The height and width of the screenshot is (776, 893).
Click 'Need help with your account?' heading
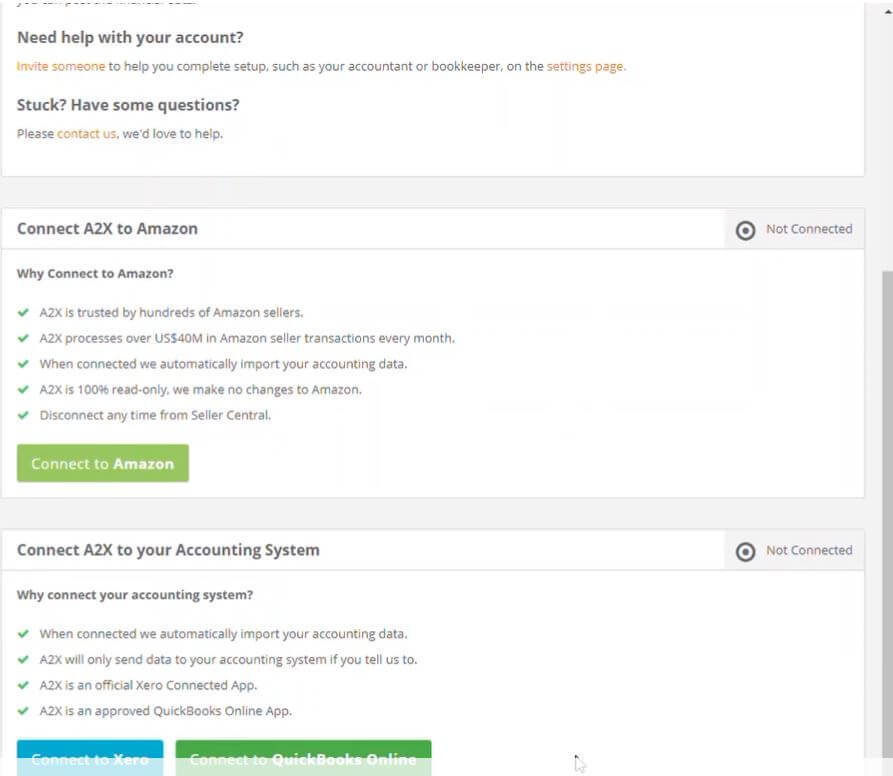pos(130,38)
